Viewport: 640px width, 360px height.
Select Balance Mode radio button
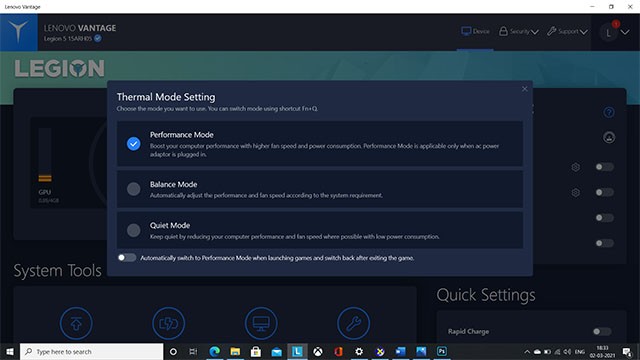tap(133, 189)
